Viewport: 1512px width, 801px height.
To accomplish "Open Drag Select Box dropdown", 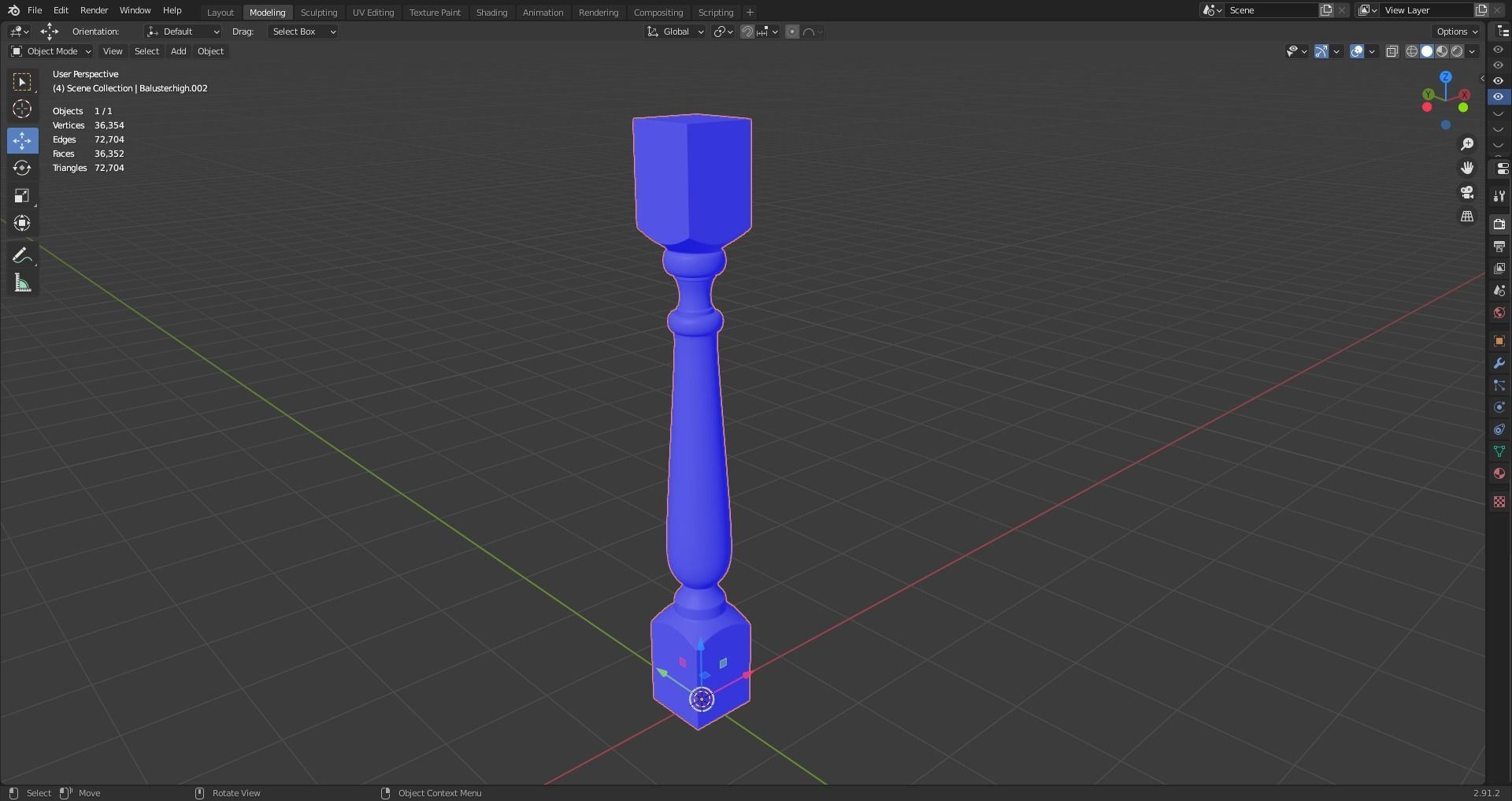I will tap(302, 32).
